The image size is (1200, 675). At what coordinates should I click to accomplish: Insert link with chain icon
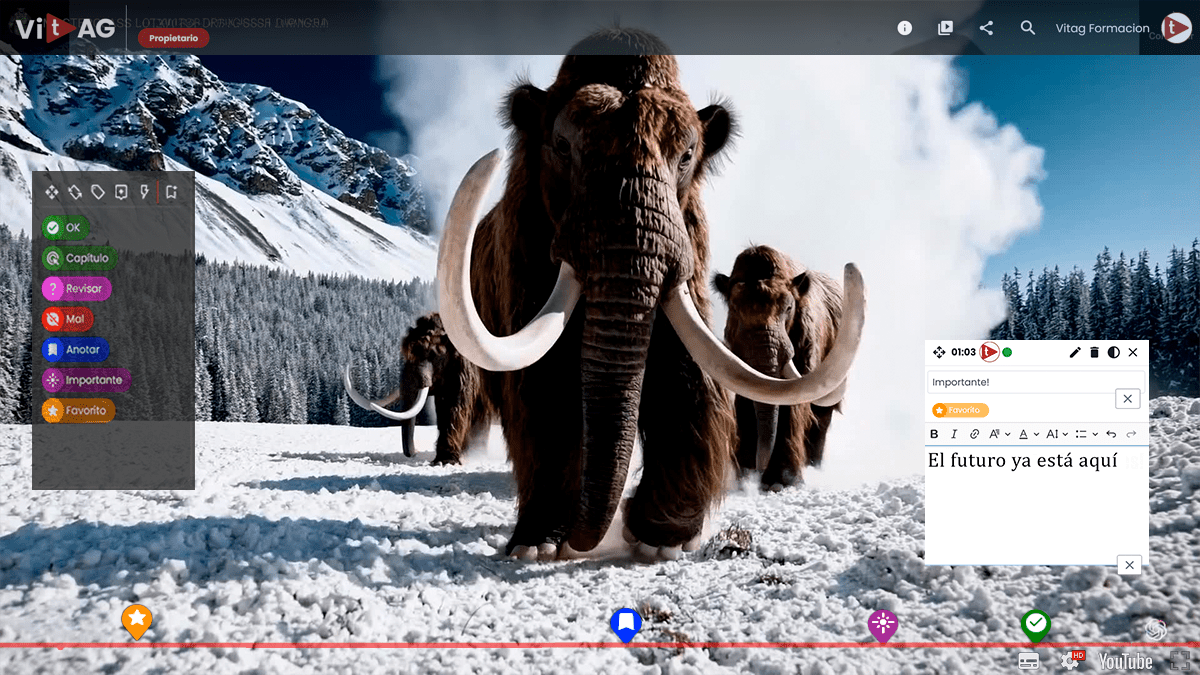tap(975, 434)
